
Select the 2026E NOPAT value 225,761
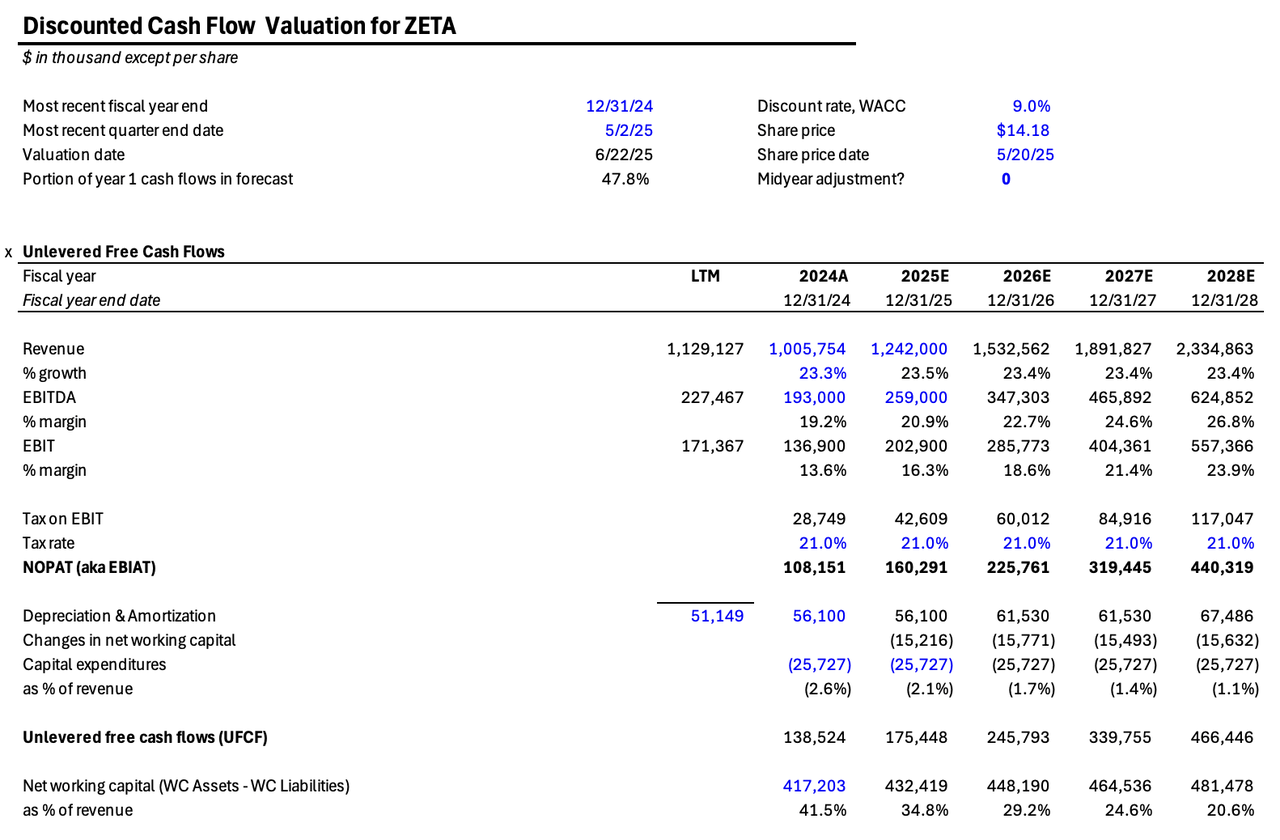click(x=1018, y=567)
